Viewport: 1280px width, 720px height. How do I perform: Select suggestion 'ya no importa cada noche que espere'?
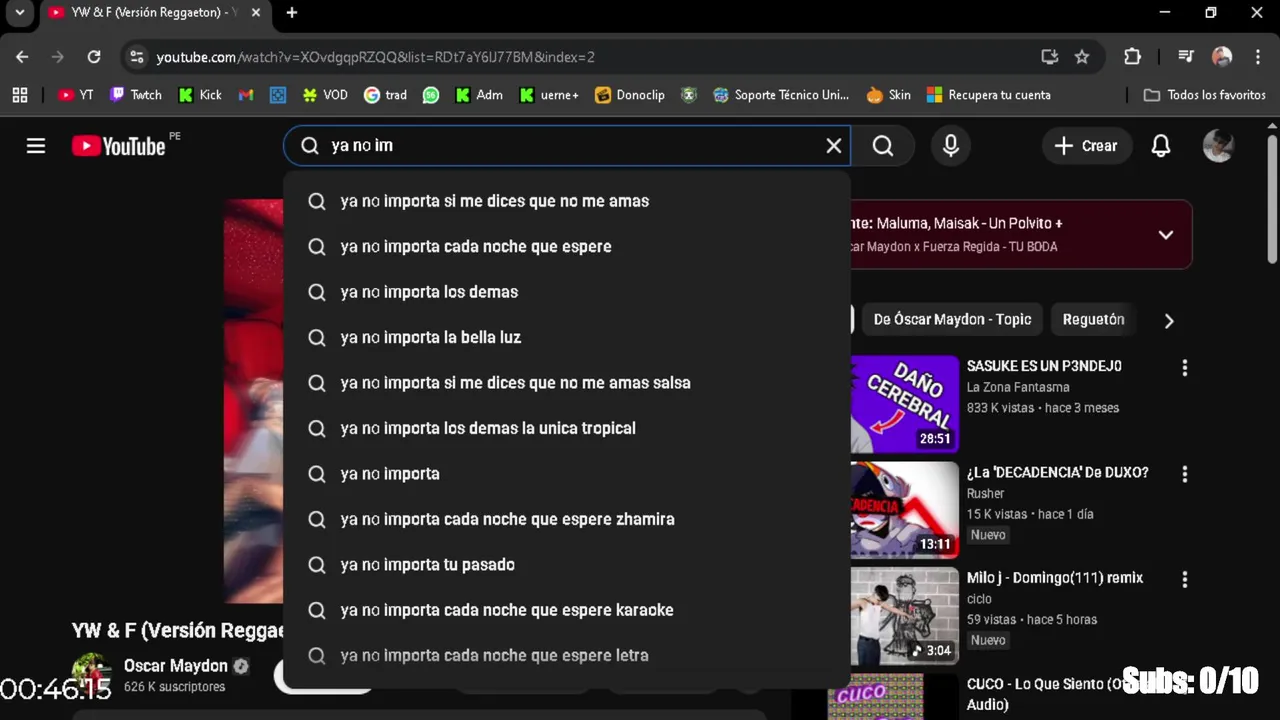[x=567, y=247]
